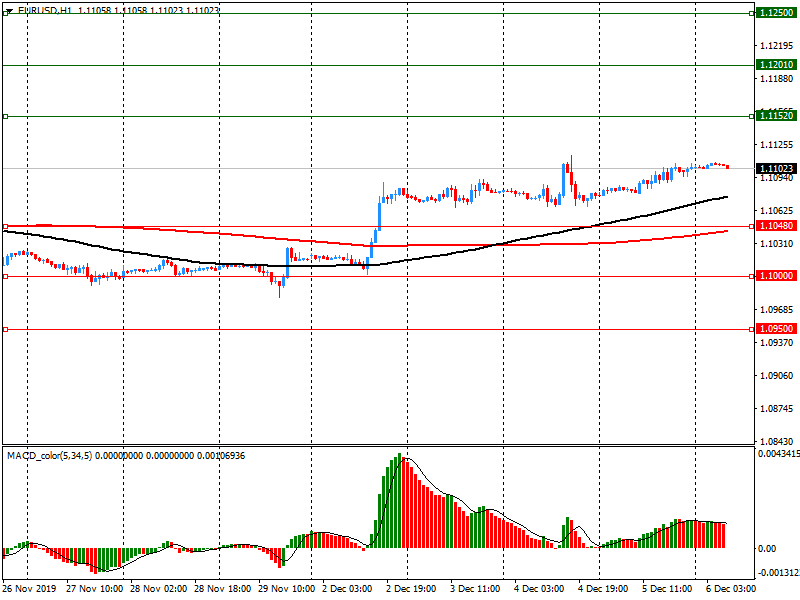Grab left handle of the 1.12500 line
This screenshot has height=600, width=800.
tap(6, 13)
